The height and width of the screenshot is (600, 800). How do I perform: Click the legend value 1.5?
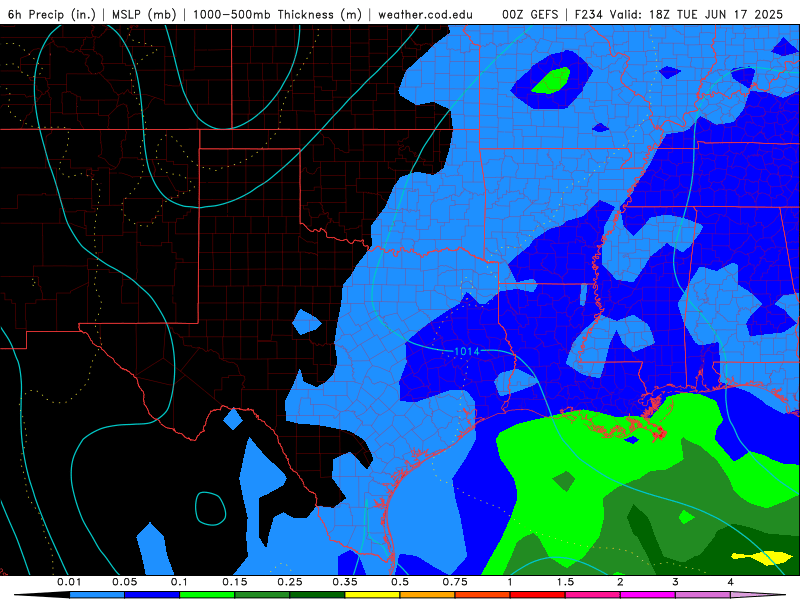565,582
